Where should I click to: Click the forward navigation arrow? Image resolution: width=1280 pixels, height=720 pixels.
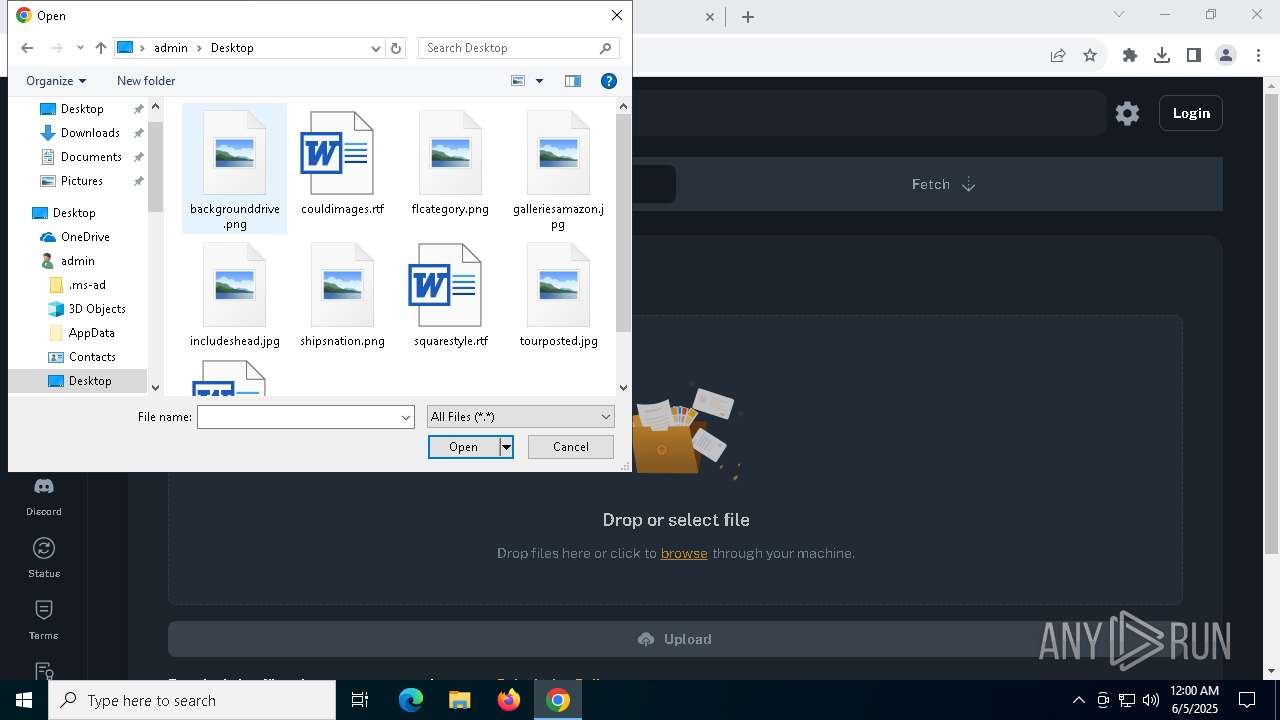tap(56, 48)
